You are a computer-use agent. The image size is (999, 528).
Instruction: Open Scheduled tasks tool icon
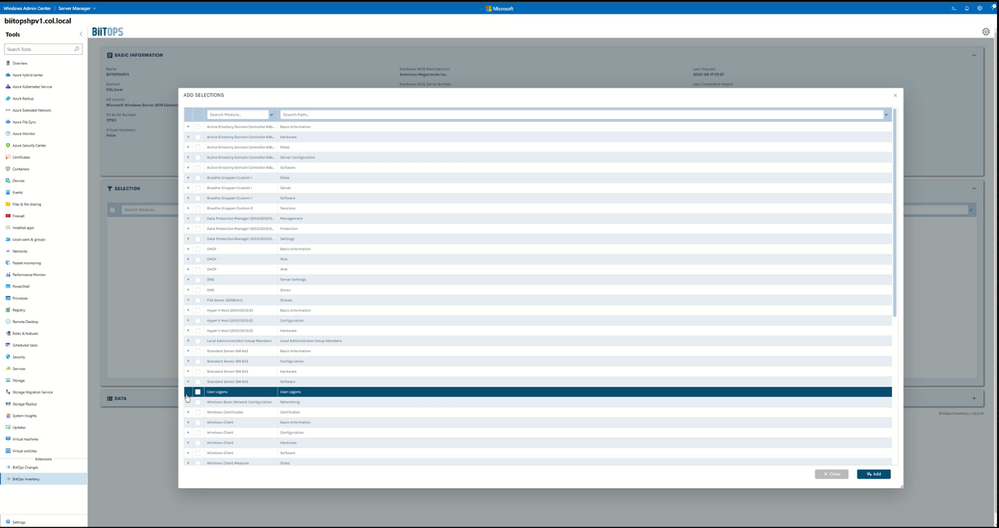tap(8, 345)
